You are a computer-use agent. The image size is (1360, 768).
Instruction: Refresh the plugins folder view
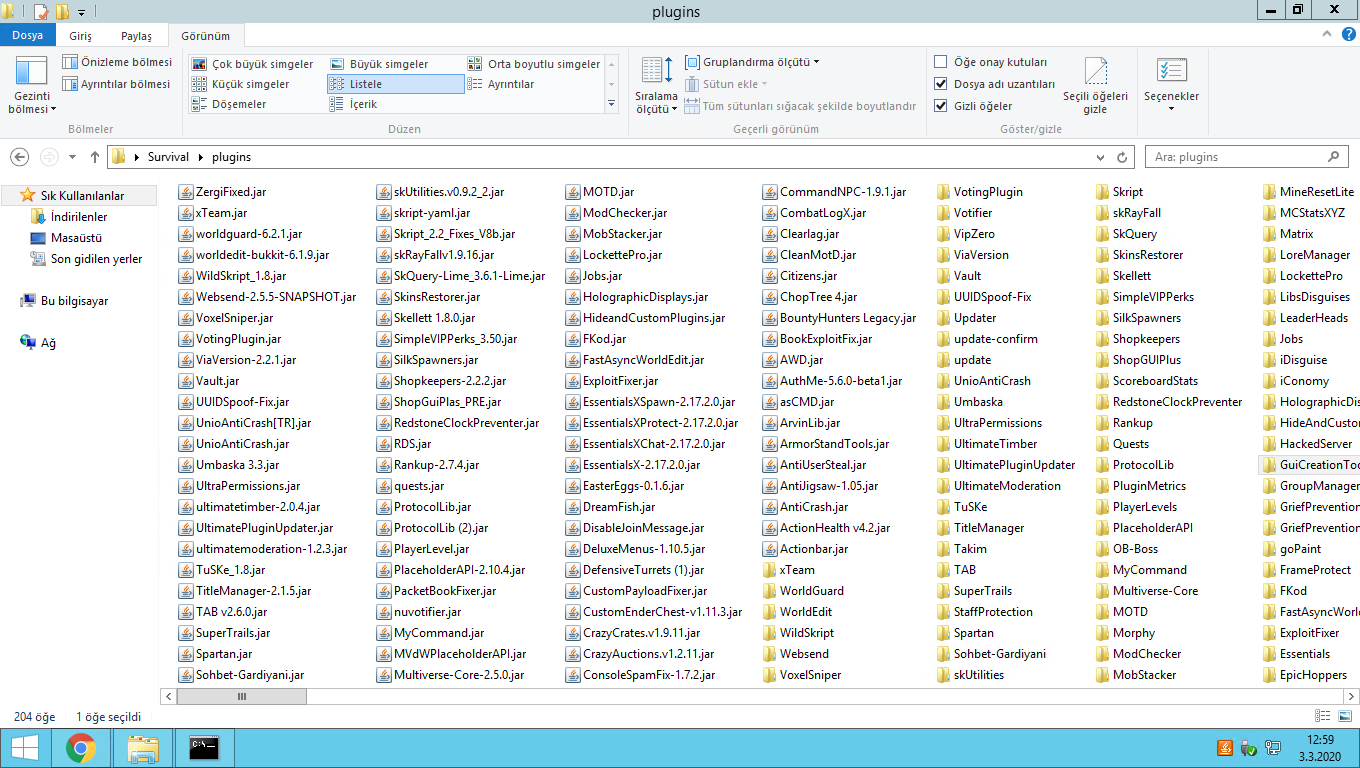pyautogui.click(x=1123, y=157)
